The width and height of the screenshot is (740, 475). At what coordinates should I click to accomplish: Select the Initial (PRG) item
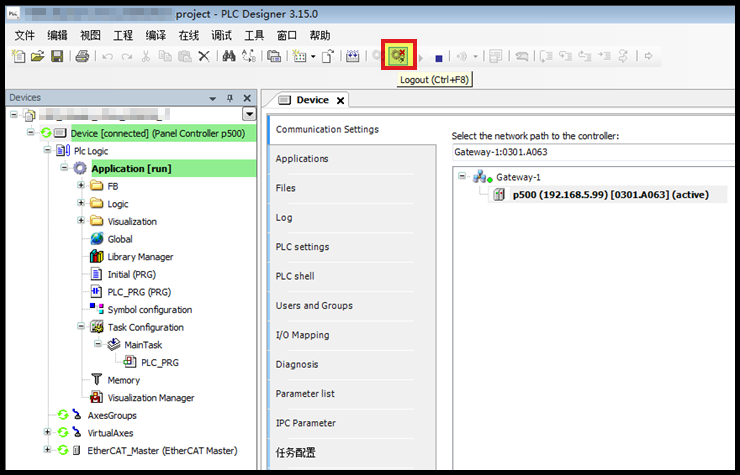point(132,274)
